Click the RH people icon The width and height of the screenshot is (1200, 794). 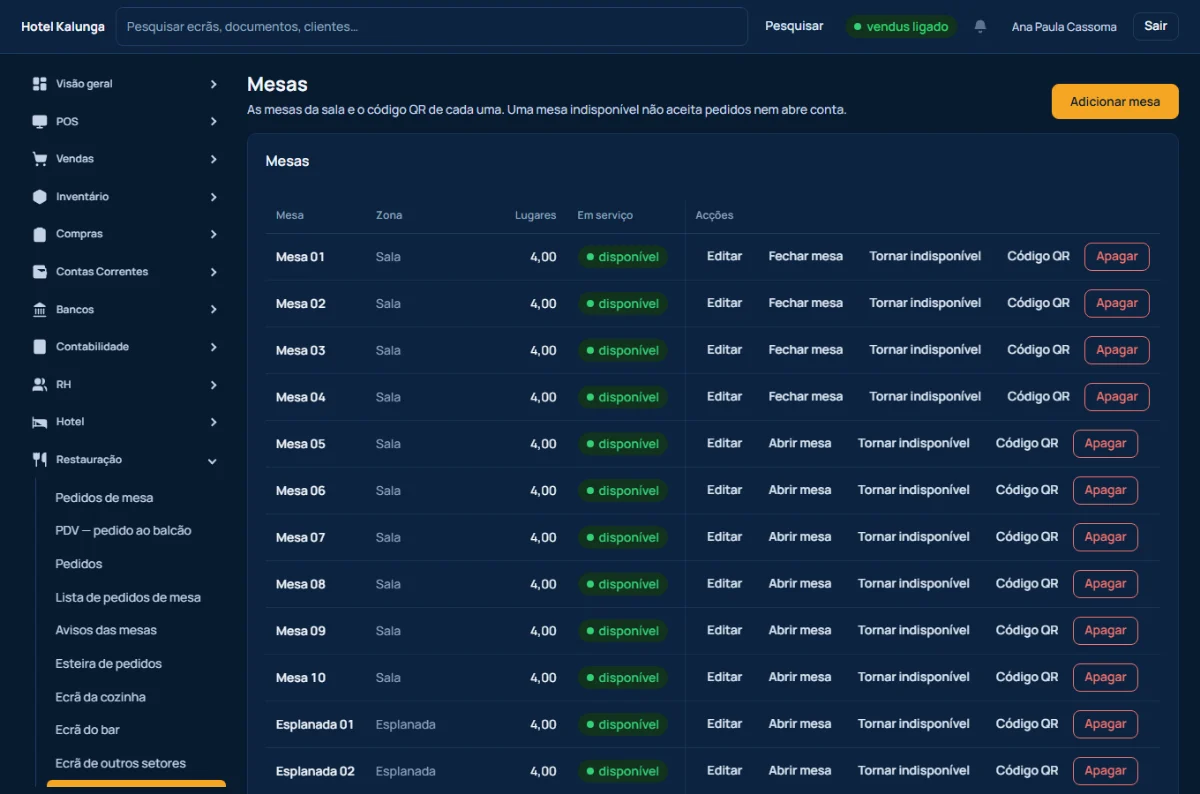[x=40, y=385]
